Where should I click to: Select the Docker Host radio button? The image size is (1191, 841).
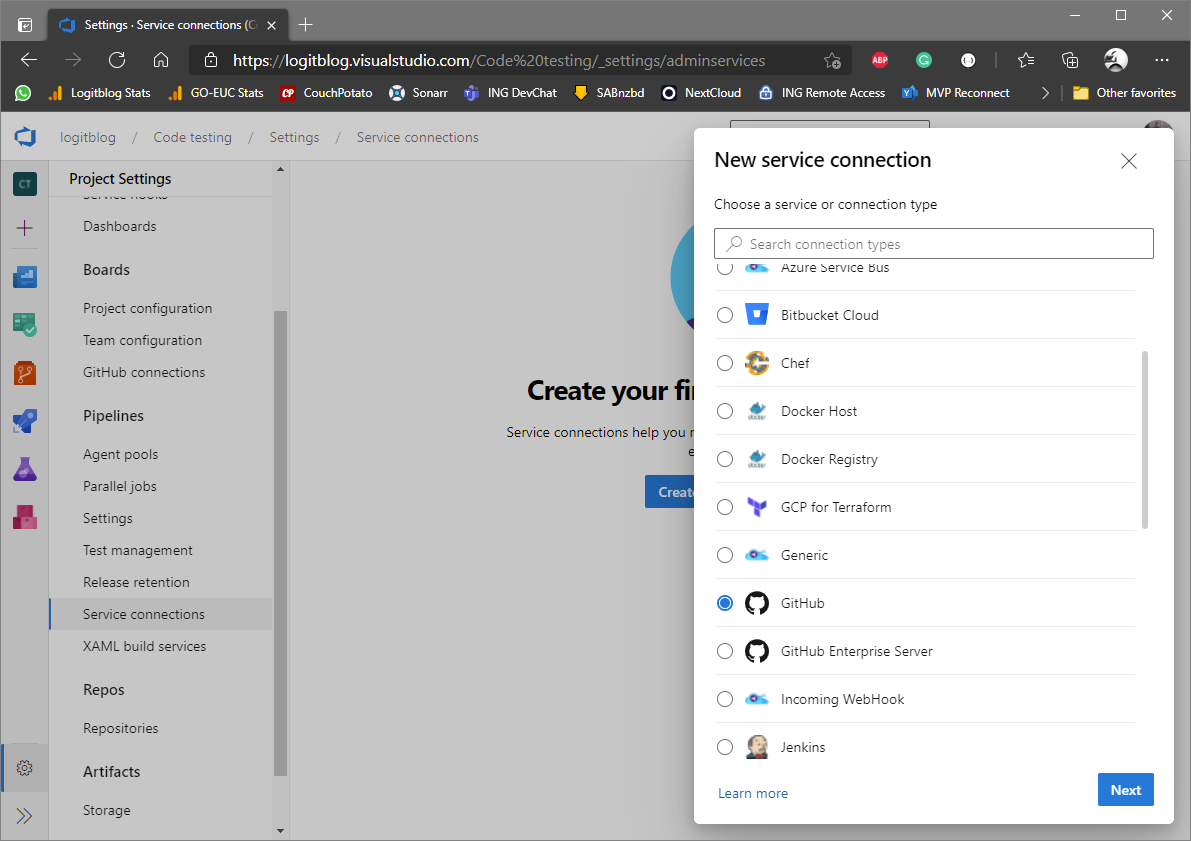click(725, 411)
